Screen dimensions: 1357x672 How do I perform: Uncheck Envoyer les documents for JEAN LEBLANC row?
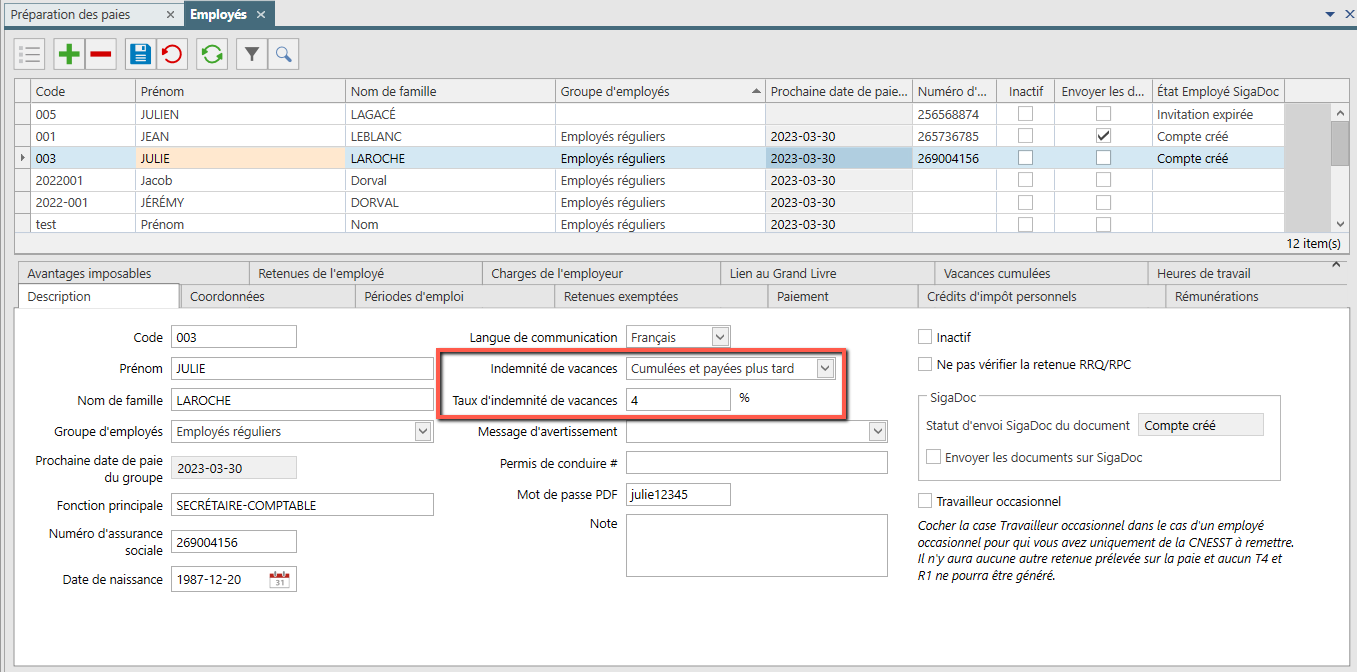(1103, 136)
